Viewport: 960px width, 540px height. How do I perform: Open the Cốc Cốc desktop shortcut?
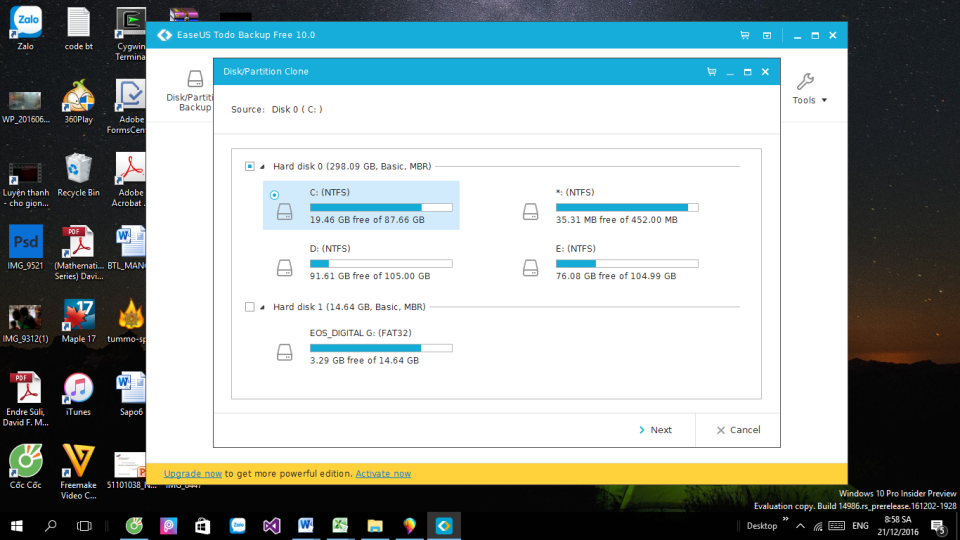[26, 467]
